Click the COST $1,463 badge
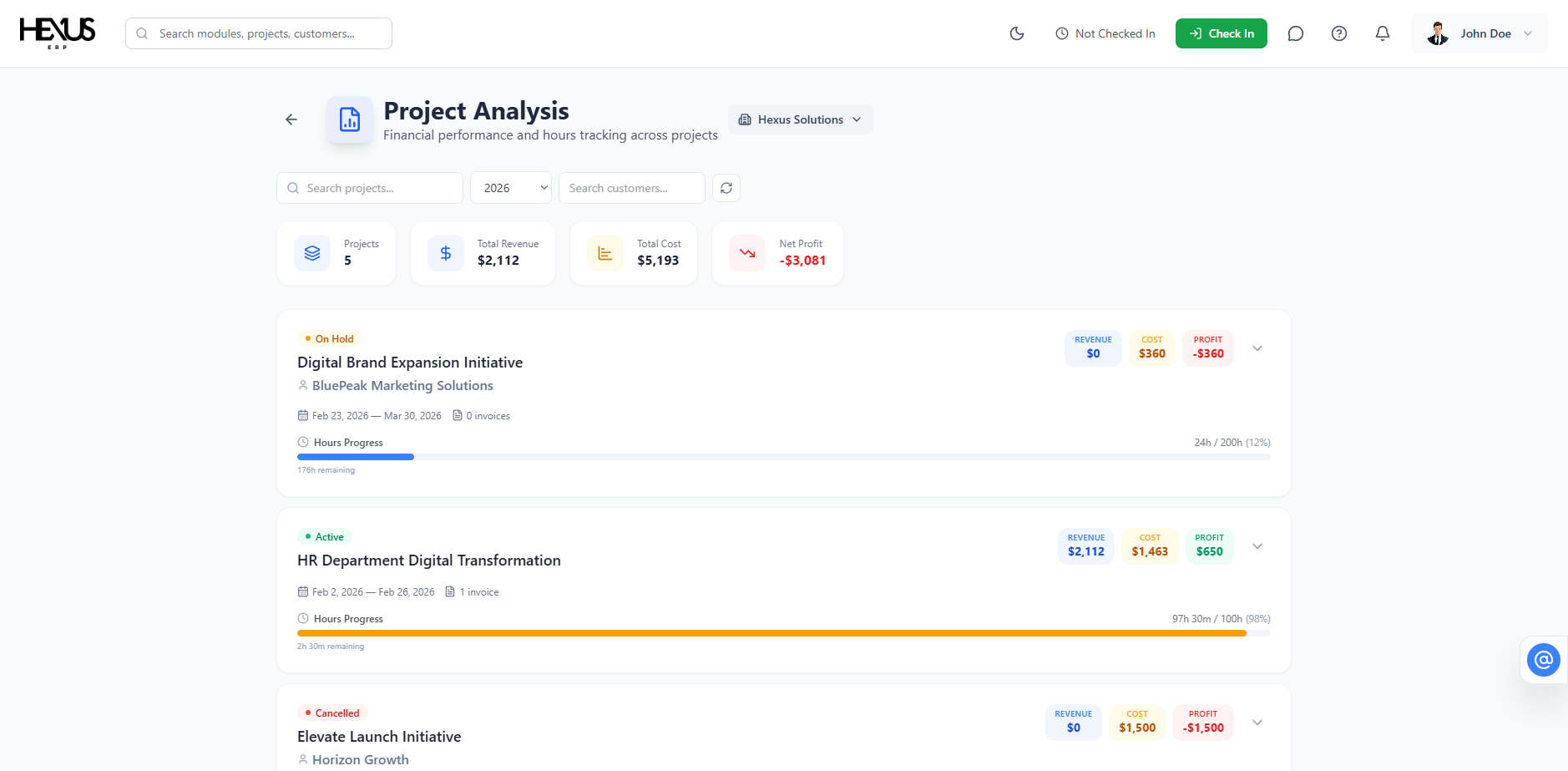The height and width of the screenshot is (771, 1568). click(x=1150, y=546)
